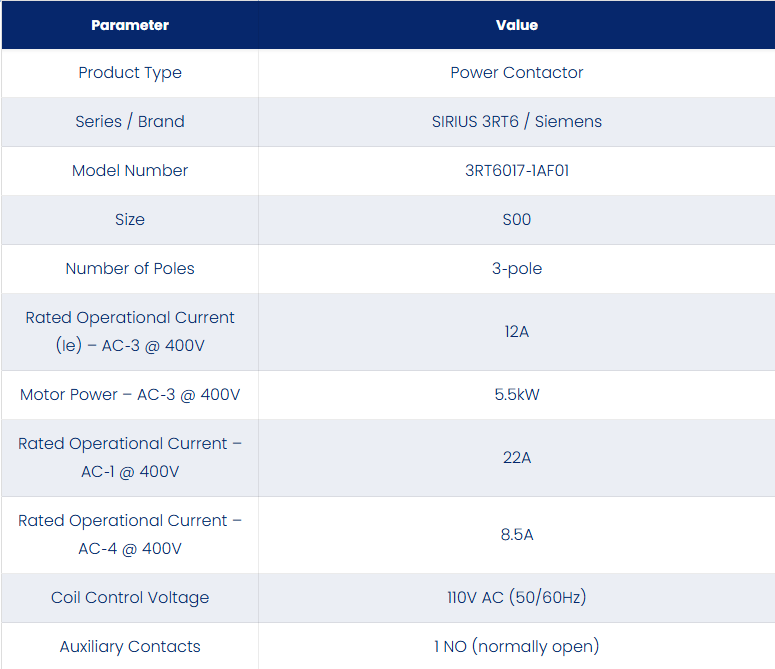Click the Value column header
The height and width of the screenshot is (669, 775).
tap(517, 25)
